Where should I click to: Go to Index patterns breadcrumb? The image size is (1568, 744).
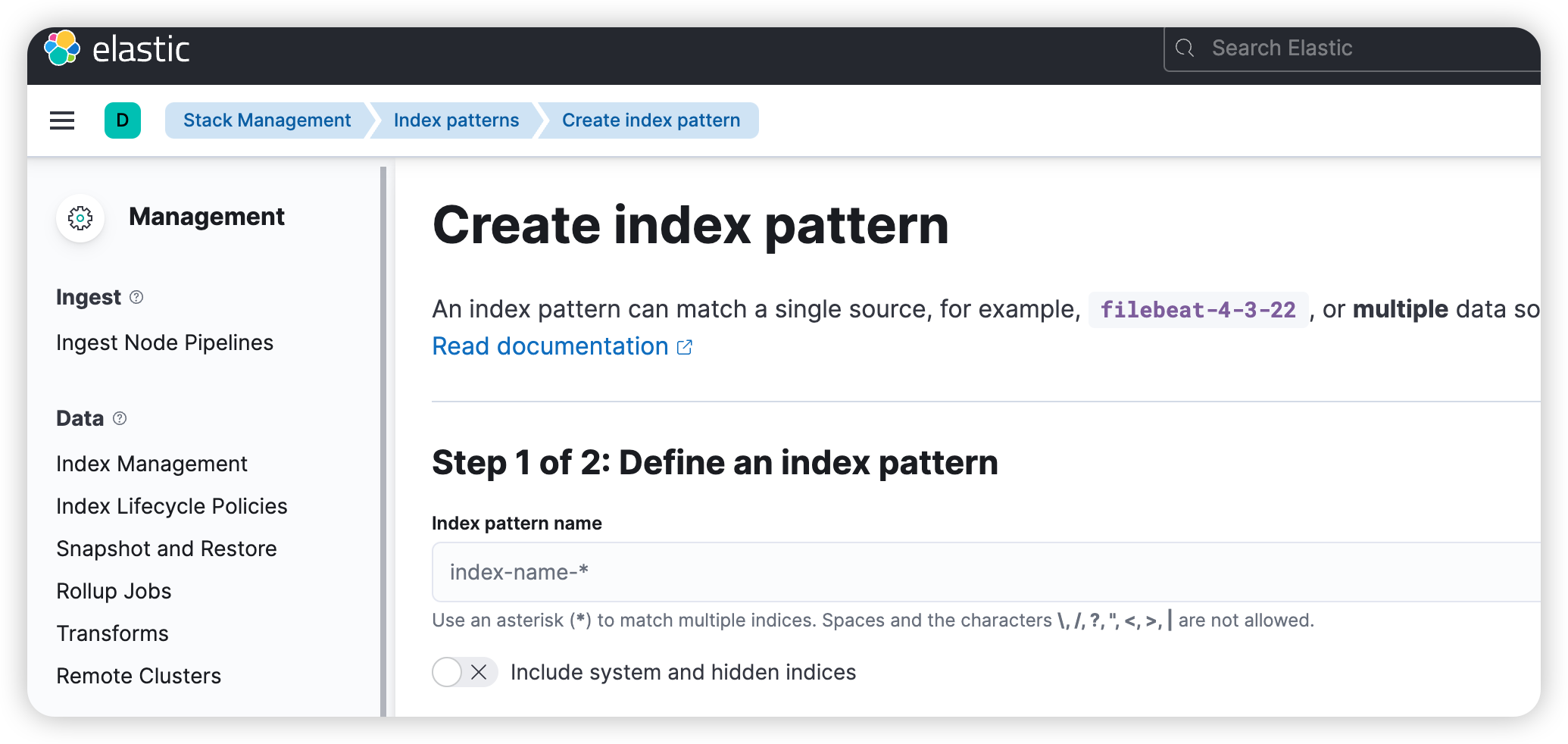click(456, 120)
